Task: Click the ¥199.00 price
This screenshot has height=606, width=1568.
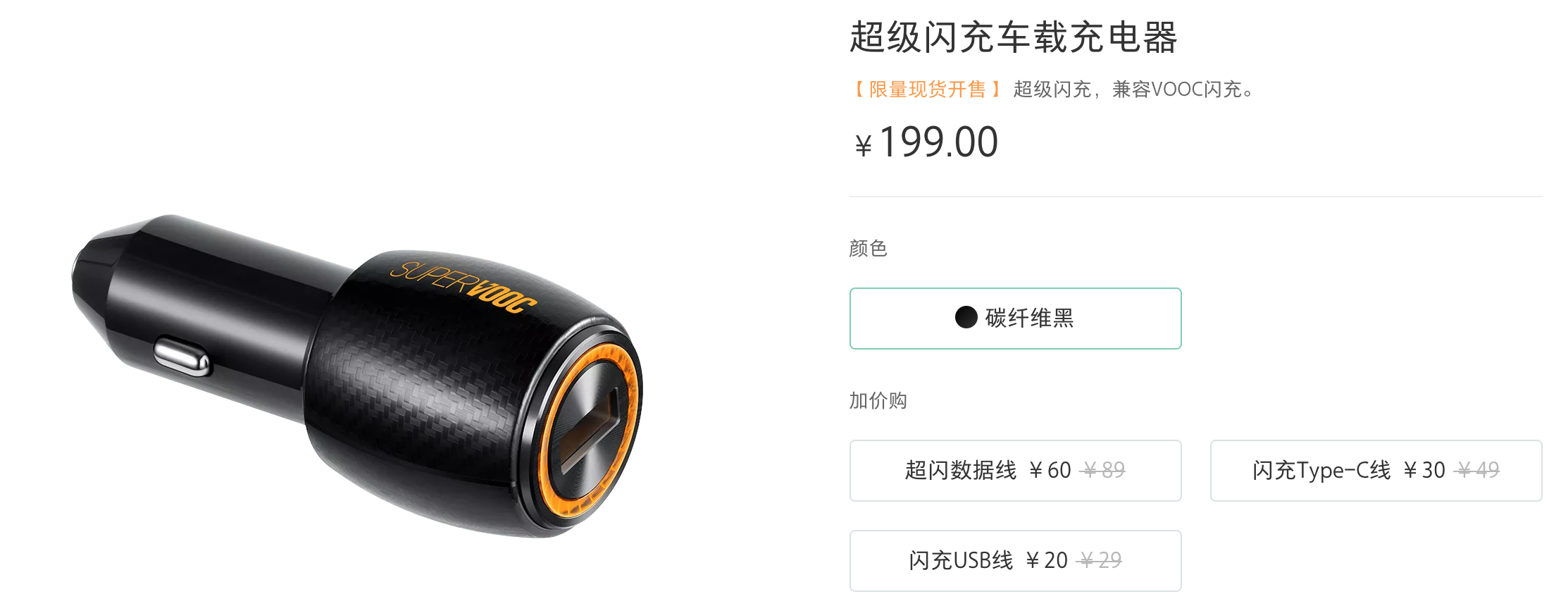Action: tap(926, 142)
